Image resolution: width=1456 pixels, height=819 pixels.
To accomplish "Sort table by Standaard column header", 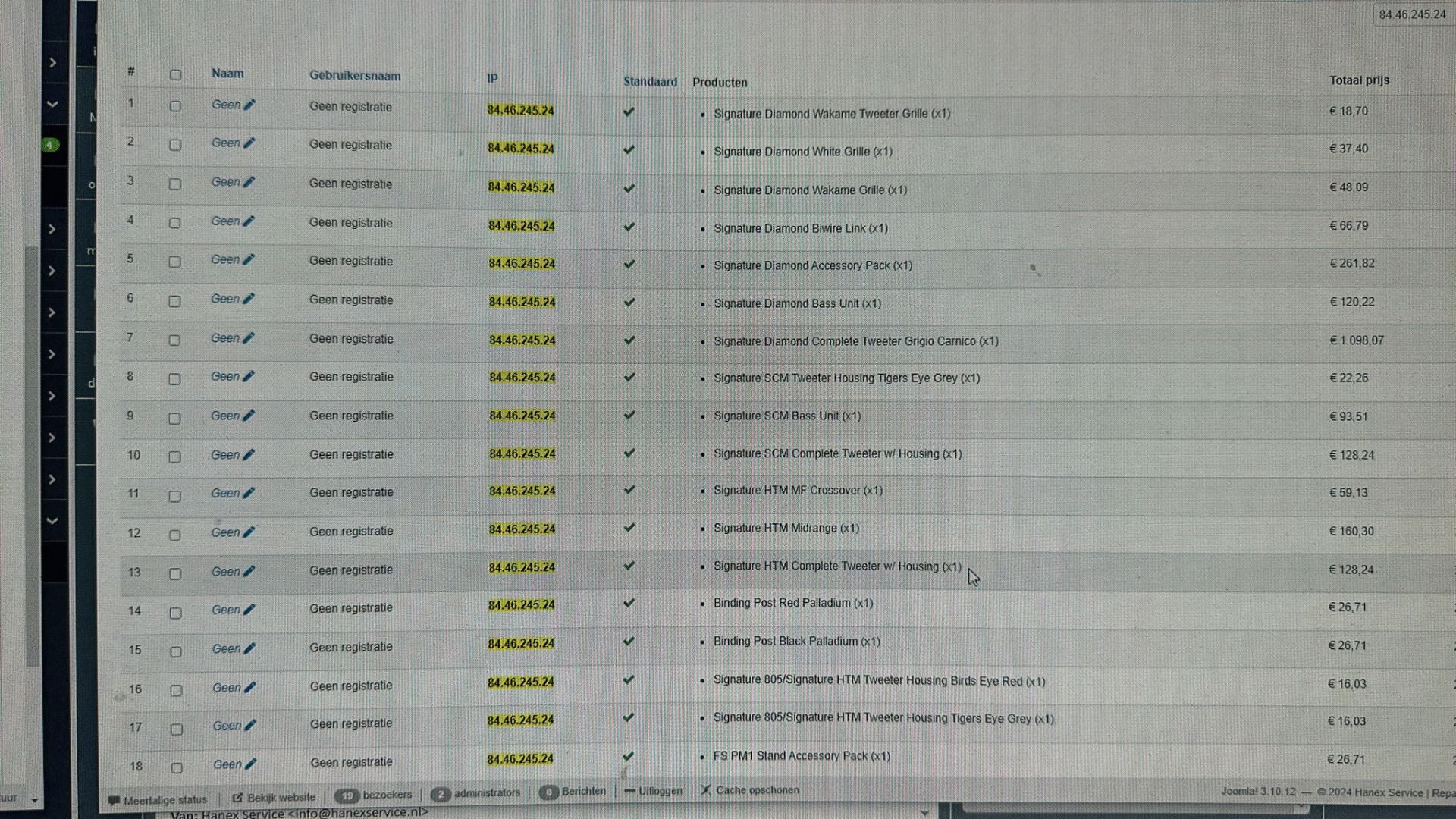I will click(x=650, y=81).
